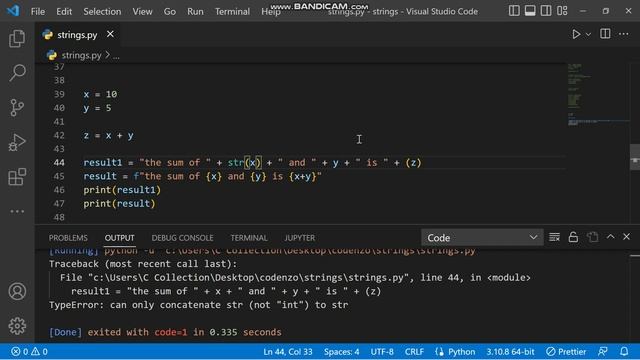Click strings.py in the breadcrumb
640x360 pixels.
click(x=81, y=55)
